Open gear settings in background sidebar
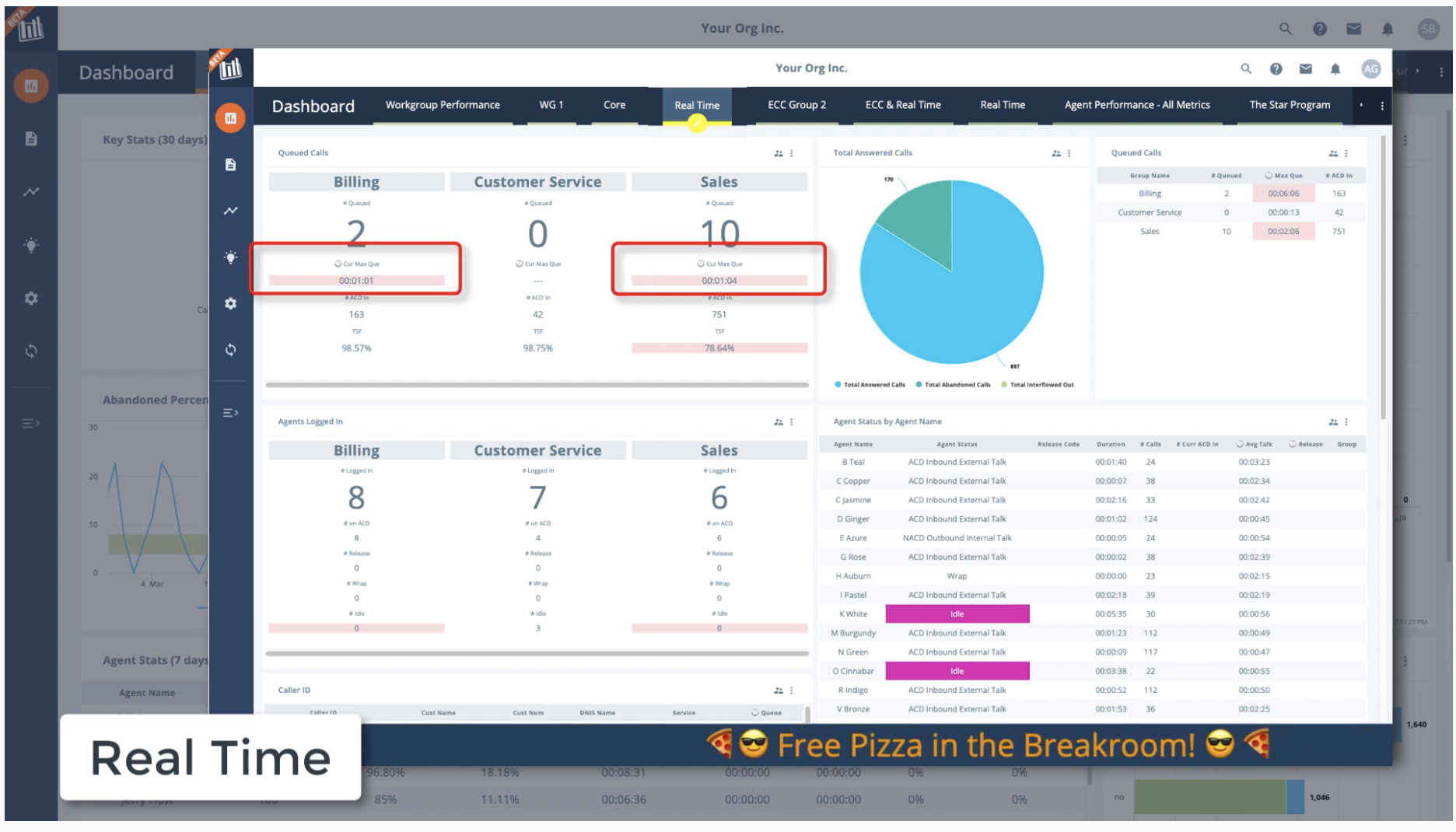The height and width of the screenshot is (832, 1456). pyautogui.click(x=31, y=298)
